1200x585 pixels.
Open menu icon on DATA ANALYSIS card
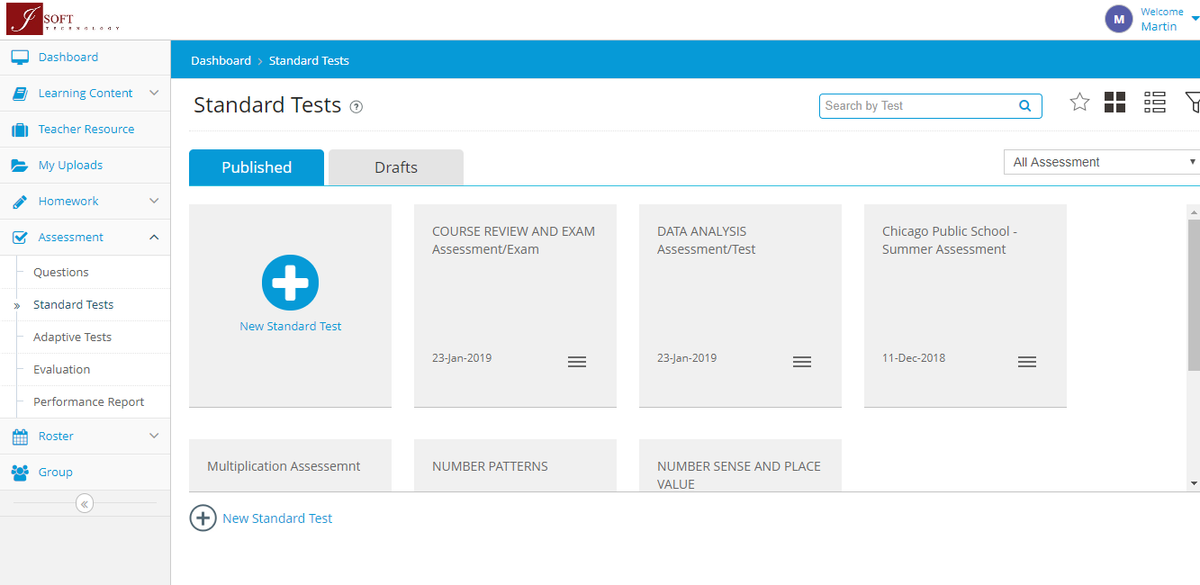coord(802,362)
